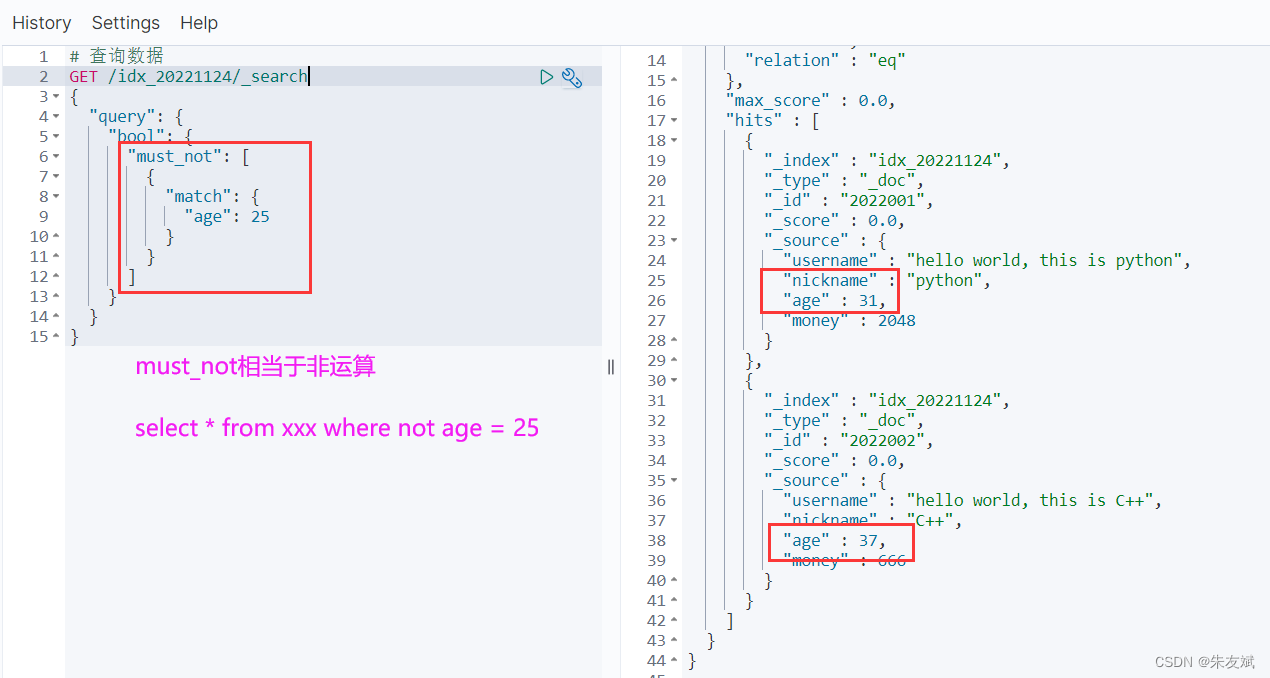Viewport: 1270px width, 678px height.
Task: Collapse the "match" block at request line 8
Action: 56,197
